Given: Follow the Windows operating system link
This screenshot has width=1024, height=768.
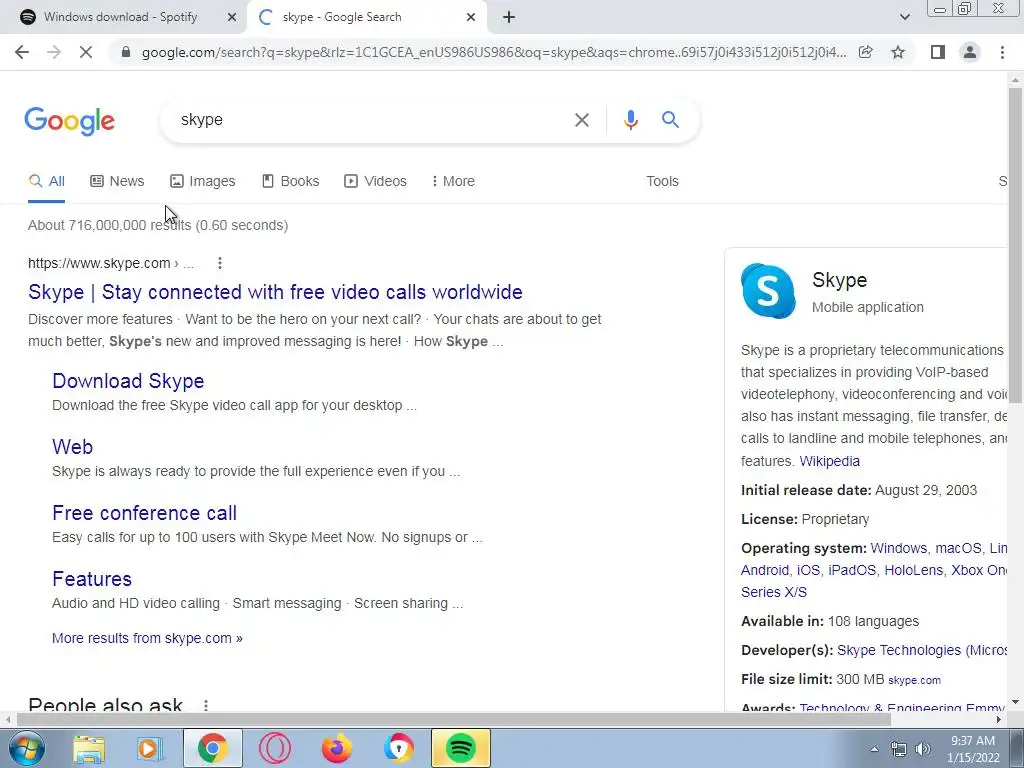Looking at the screenshot, I should [x=899, y=549].
